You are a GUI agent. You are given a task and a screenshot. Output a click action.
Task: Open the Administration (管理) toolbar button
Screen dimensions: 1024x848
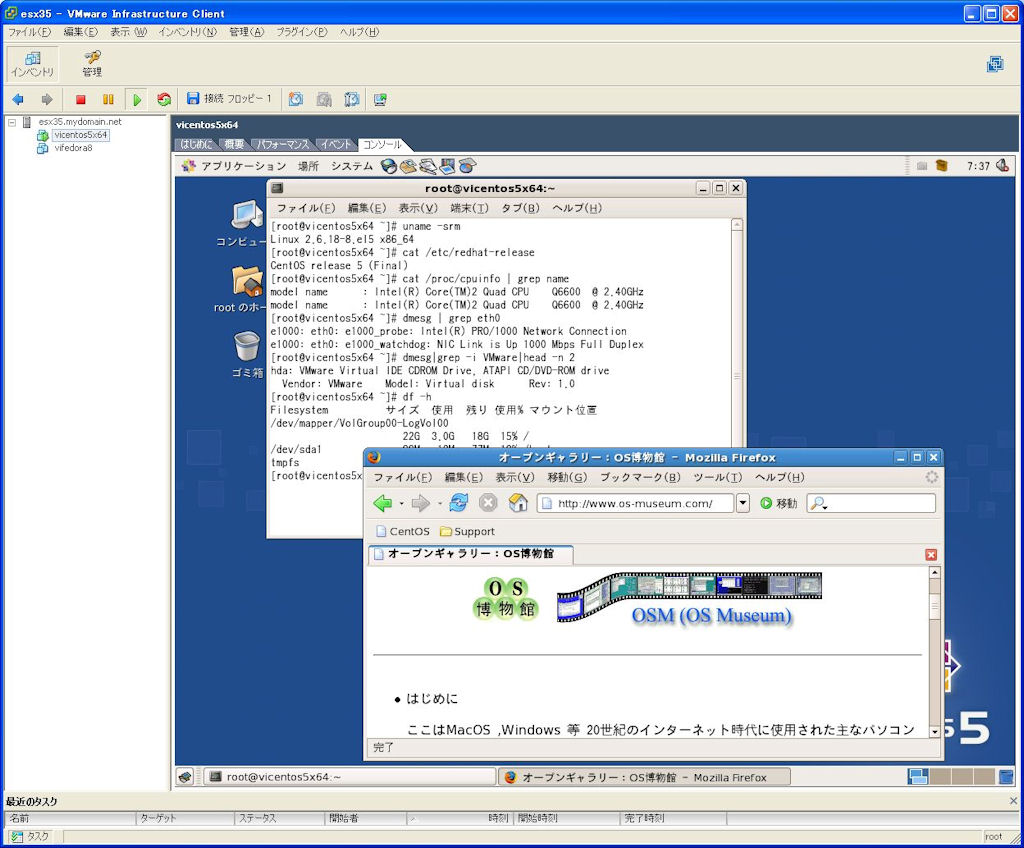tap(92, 64)
